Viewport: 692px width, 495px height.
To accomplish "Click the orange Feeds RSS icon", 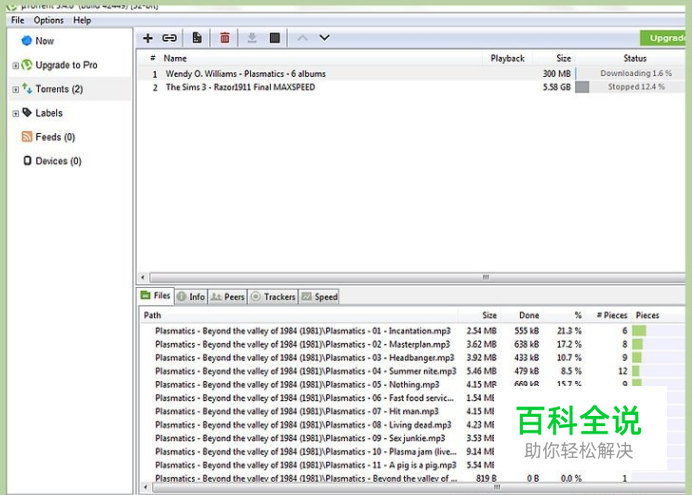I will (27, 137).
